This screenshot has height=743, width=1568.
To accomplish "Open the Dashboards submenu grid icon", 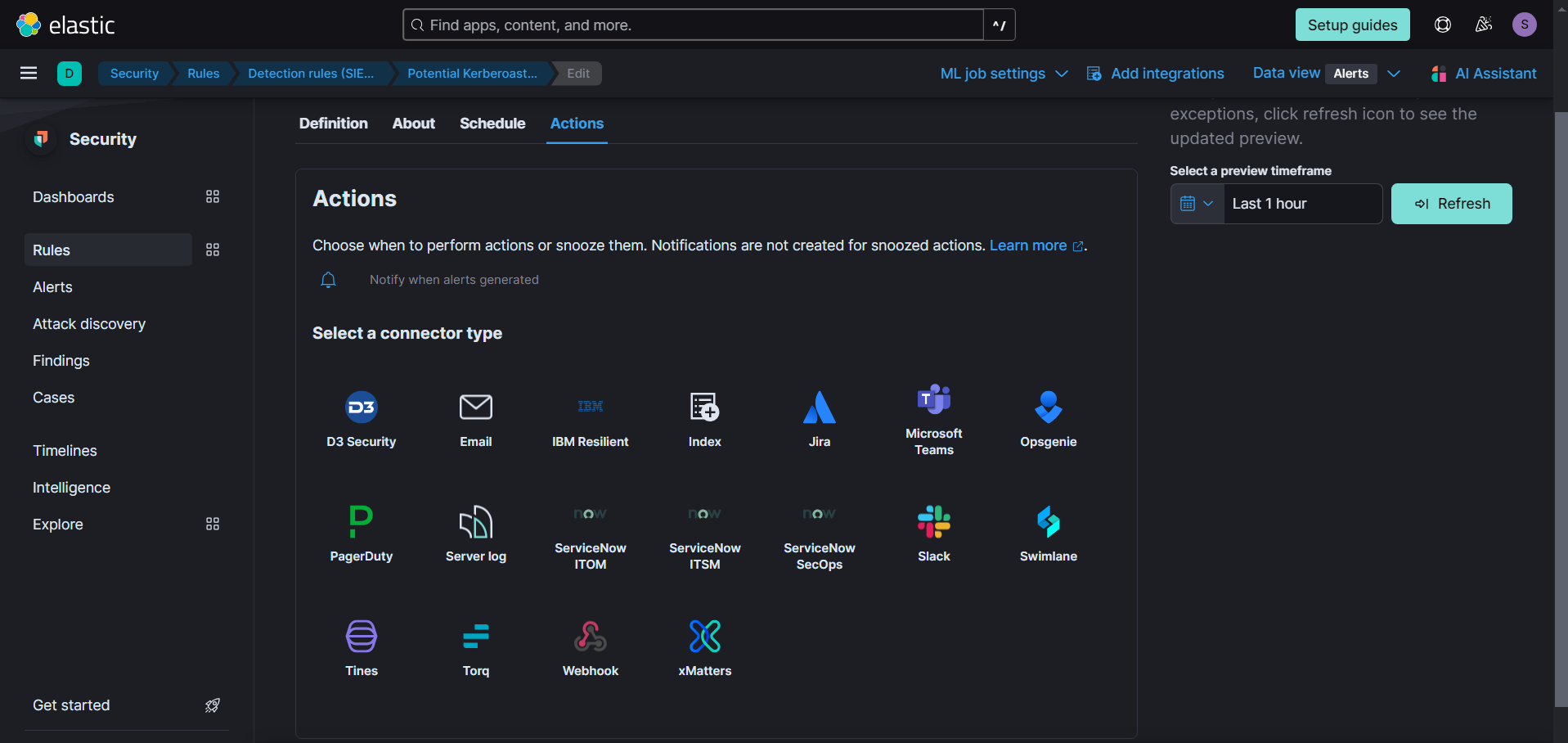I will 213,196.
